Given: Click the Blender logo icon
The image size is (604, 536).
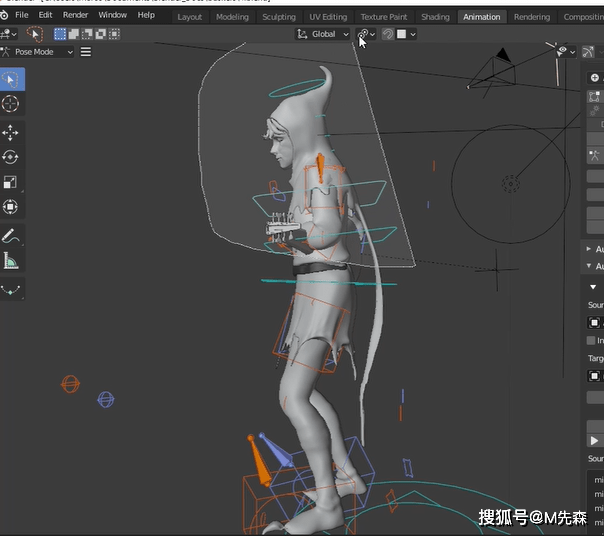Looking at the screenshot, I should point(3,15).
